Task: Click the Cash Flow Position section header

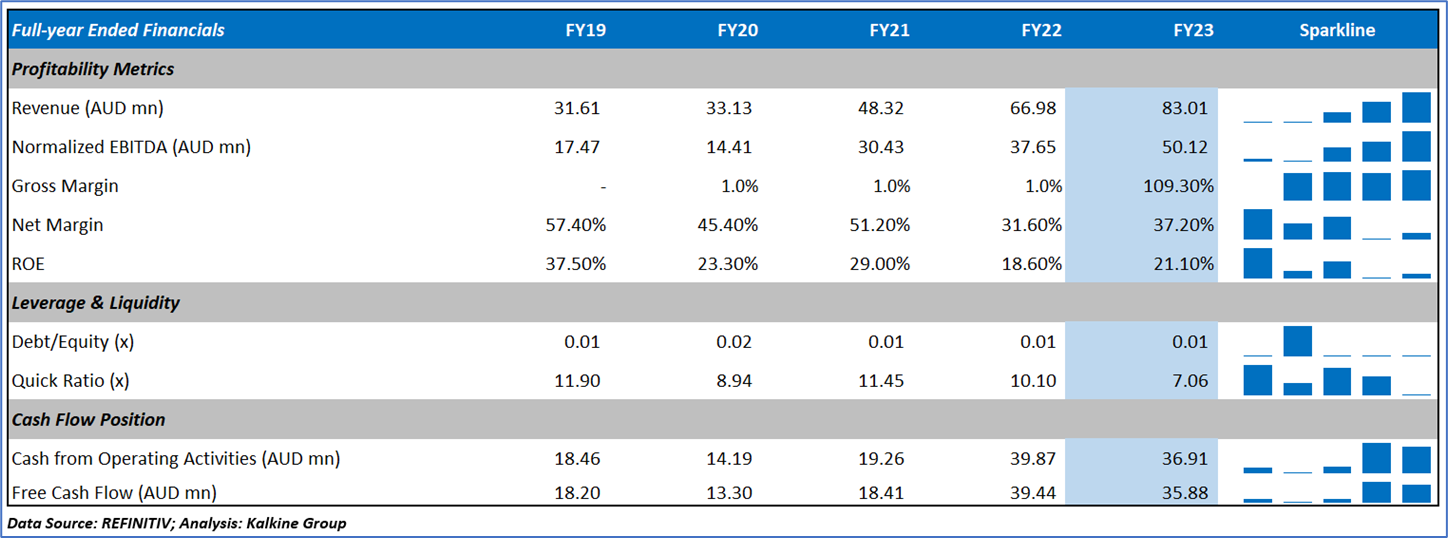Action: point(89,420)
